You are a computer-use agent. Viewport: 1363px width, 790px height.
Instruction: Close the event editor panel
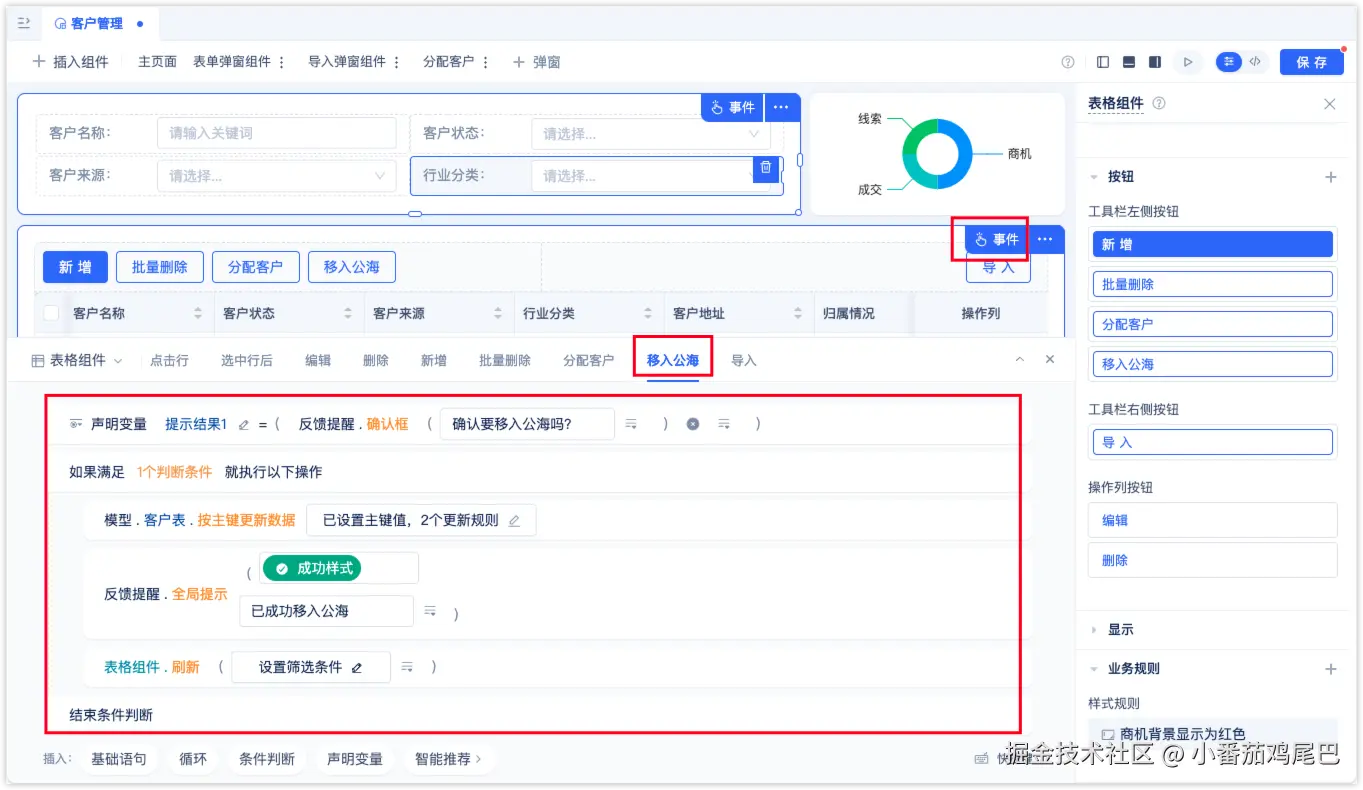point(1050,359)
